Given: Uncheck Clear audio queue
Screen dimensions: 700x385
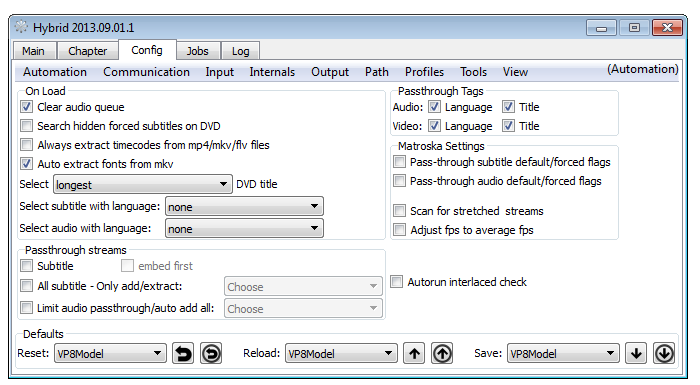Looking at the screenshot, I should pyautogui.click(x=26, y=107).
